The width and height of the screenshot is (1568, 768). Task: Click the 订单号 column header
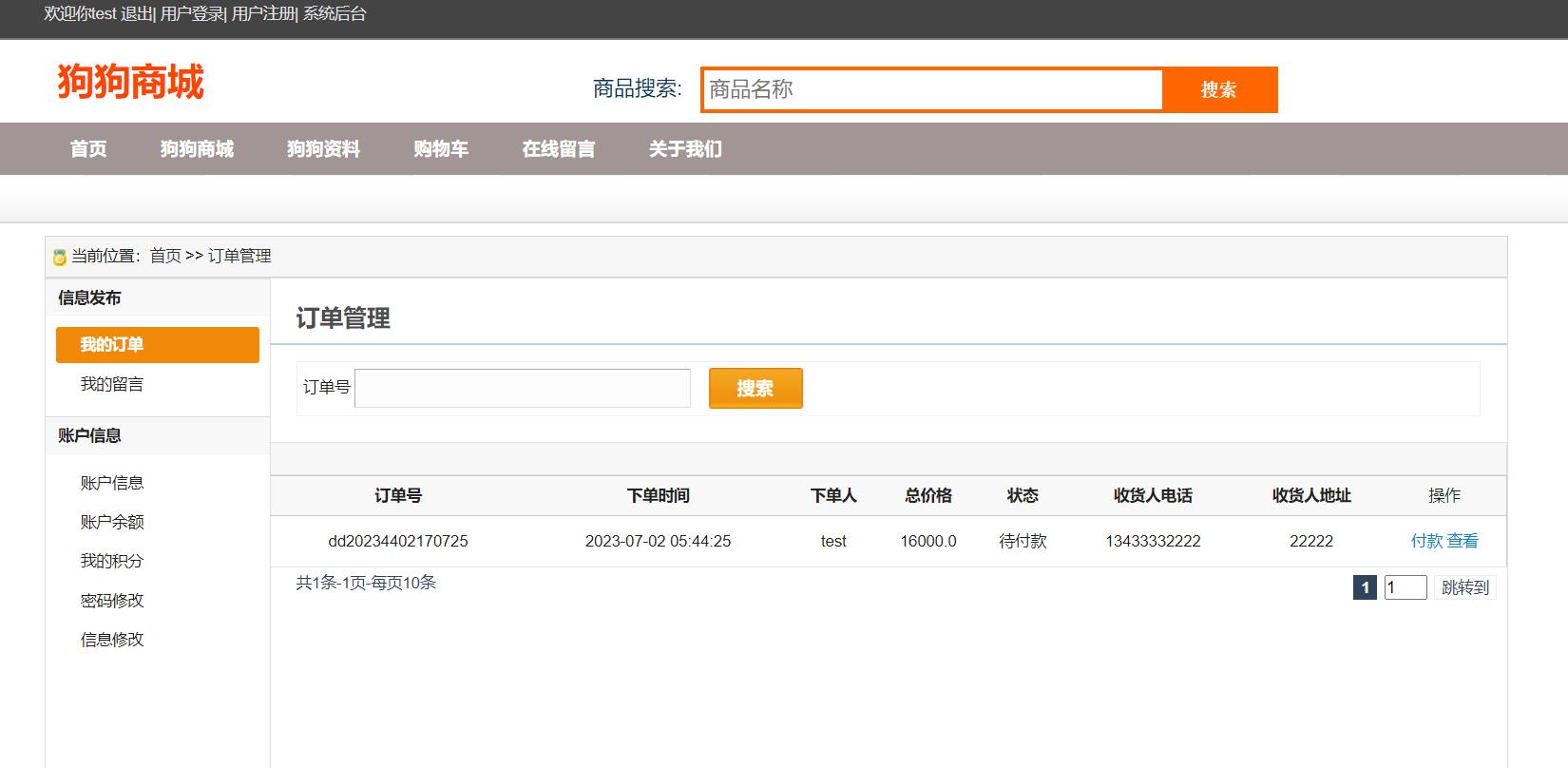398,495
